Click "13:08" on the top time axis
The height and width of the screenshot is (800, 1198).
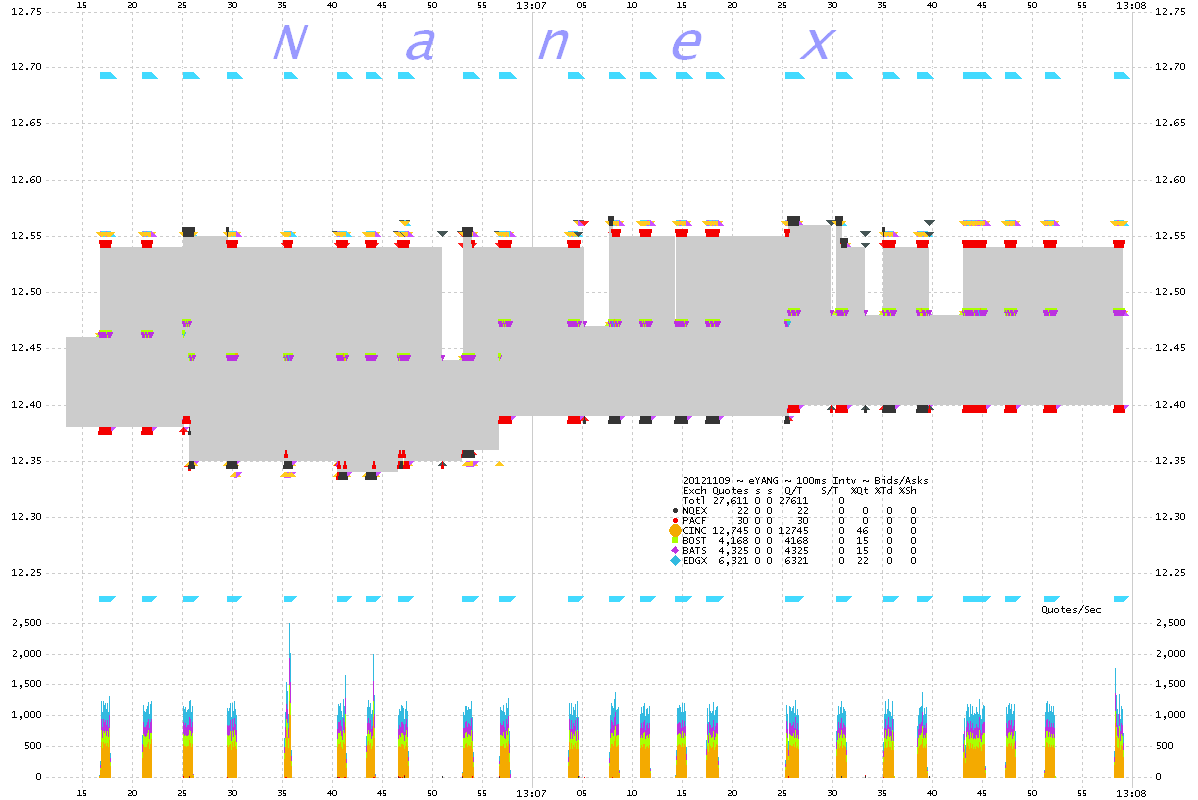click(x=1131, y=5)
